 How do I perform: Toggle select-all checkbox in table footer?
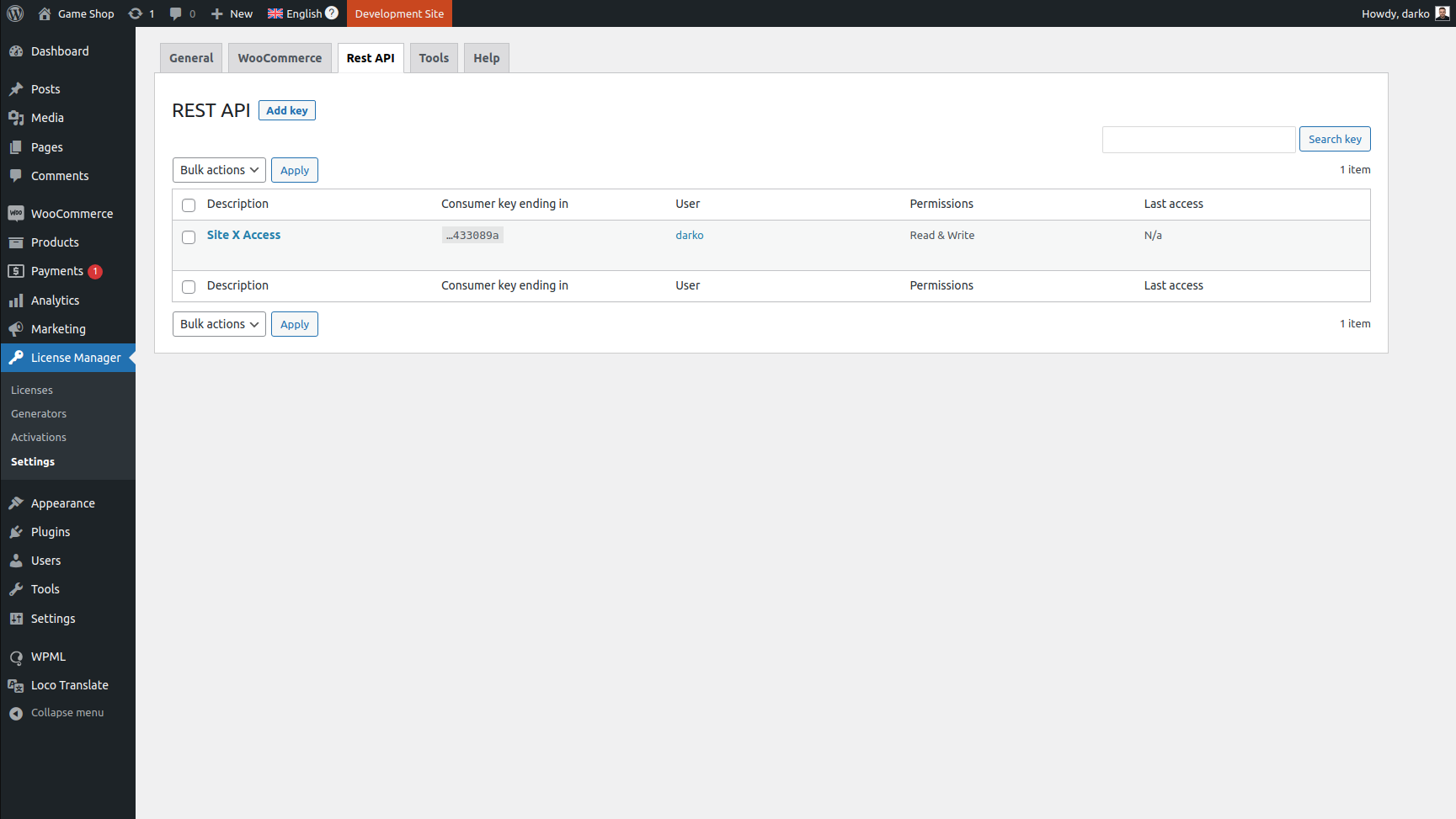coord(189,287)
